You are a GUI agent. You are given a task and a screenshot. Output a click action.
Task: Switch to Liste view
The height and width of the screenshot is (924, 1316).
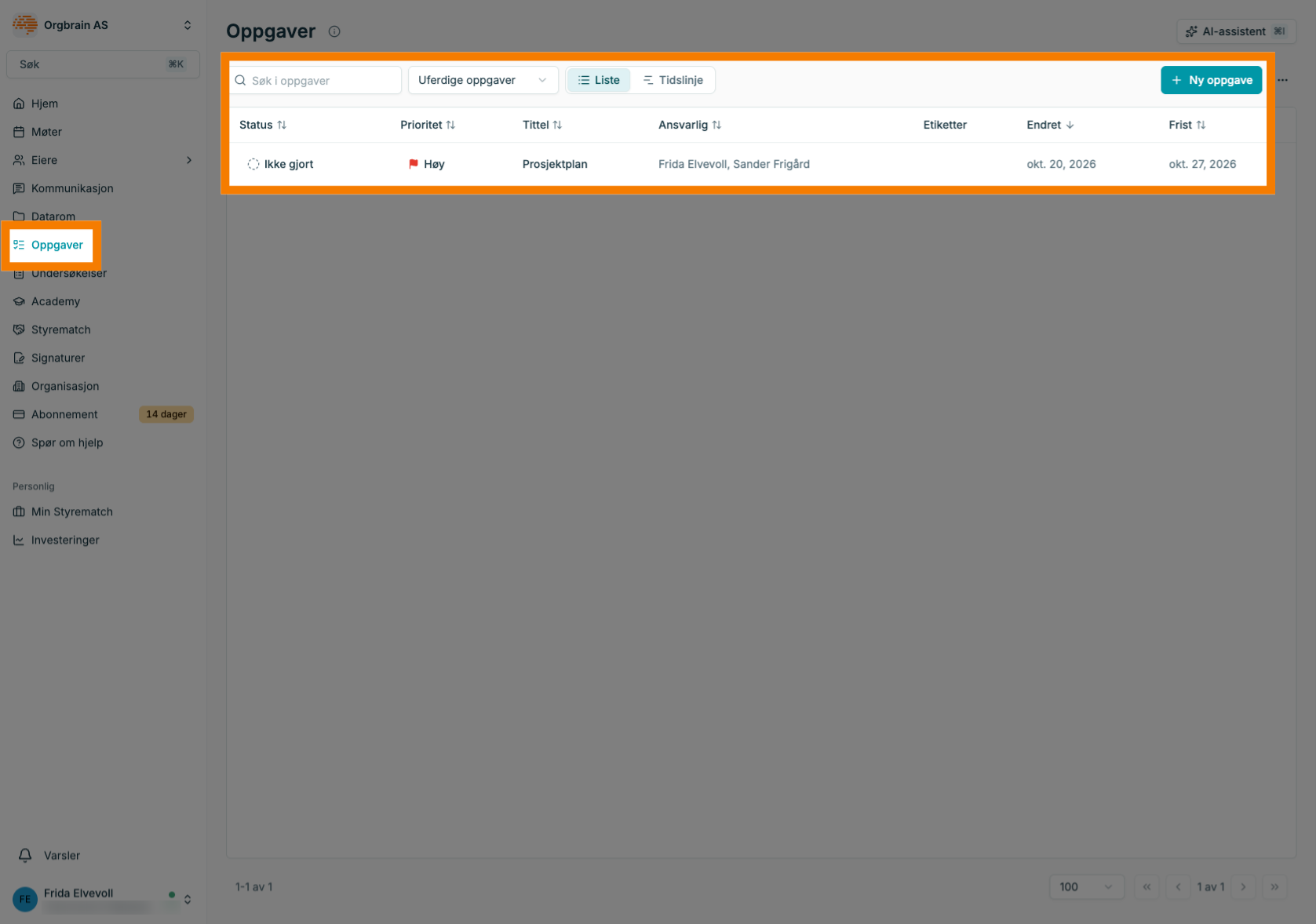599,80
